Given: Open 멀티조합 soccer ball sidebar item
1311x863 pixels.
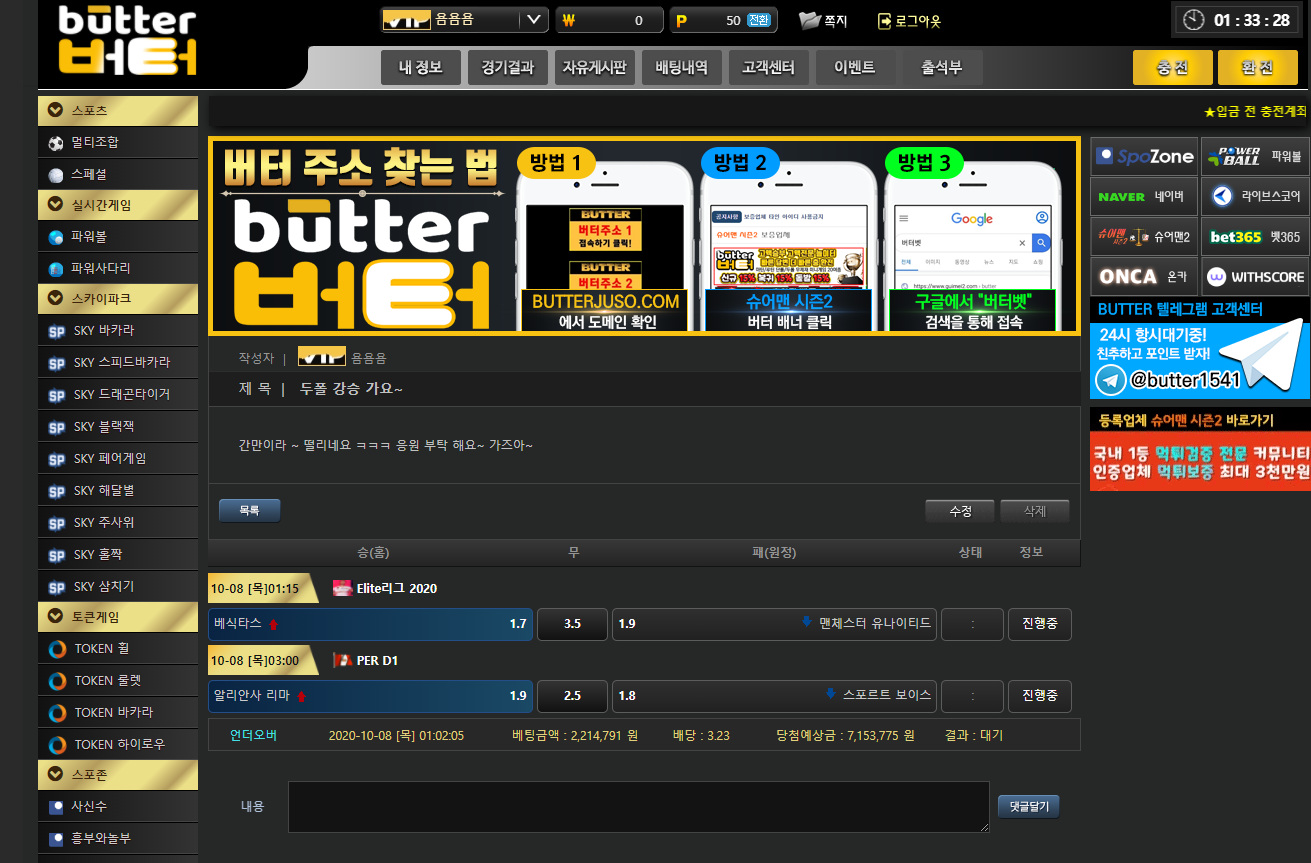Looking at the screenshot, I should pos(56,143).
